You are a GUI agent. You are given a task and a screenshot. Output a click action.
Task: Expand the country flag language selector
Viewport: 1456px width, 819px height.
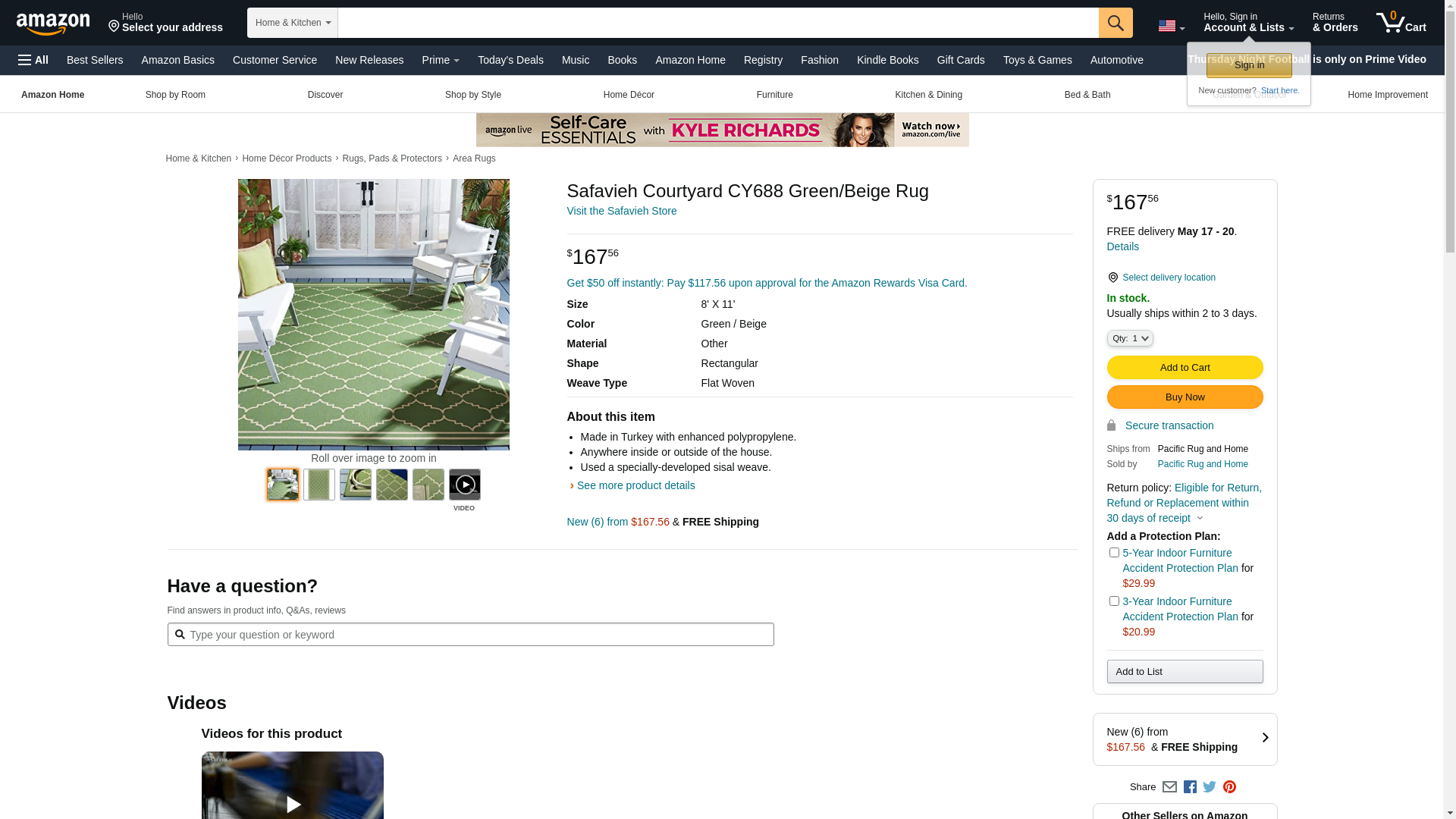[1172, 27]
